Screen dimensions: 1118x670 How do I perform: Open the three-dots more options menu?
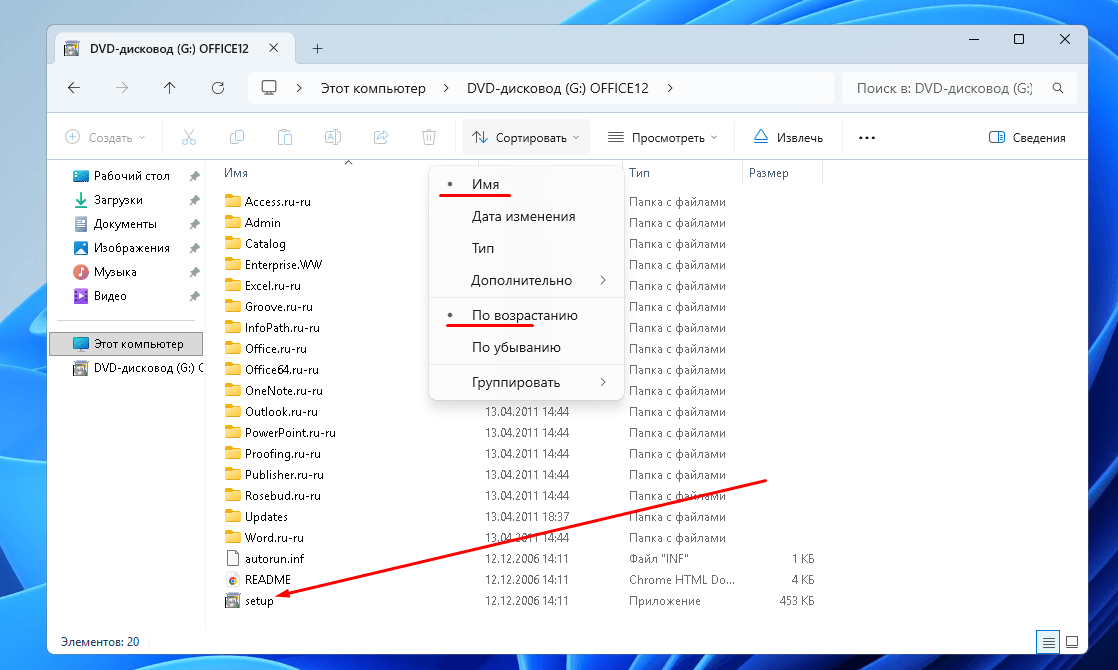(x=866, y=138)
